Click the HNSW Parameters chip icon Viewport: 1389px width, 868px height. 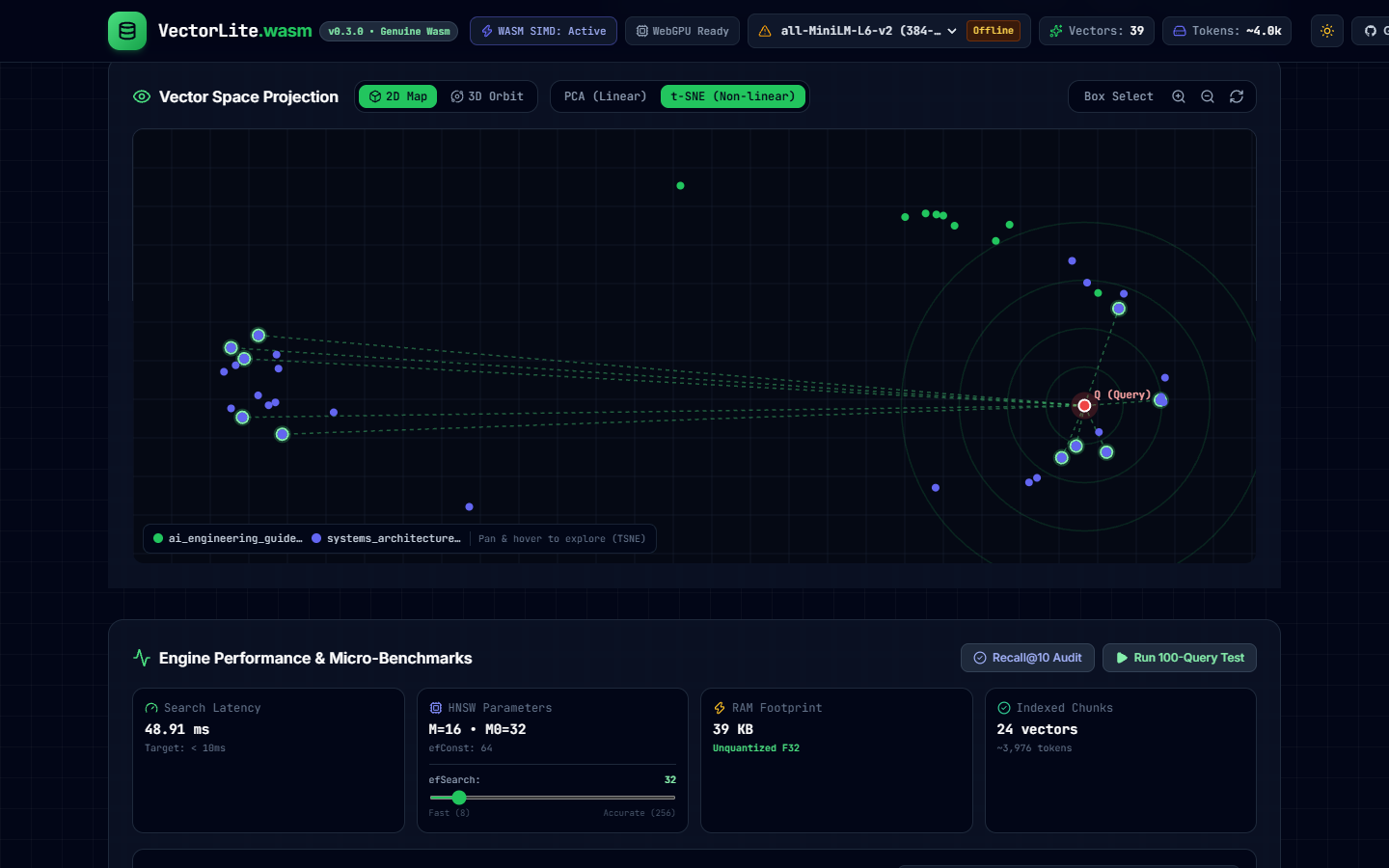(435, 708)
